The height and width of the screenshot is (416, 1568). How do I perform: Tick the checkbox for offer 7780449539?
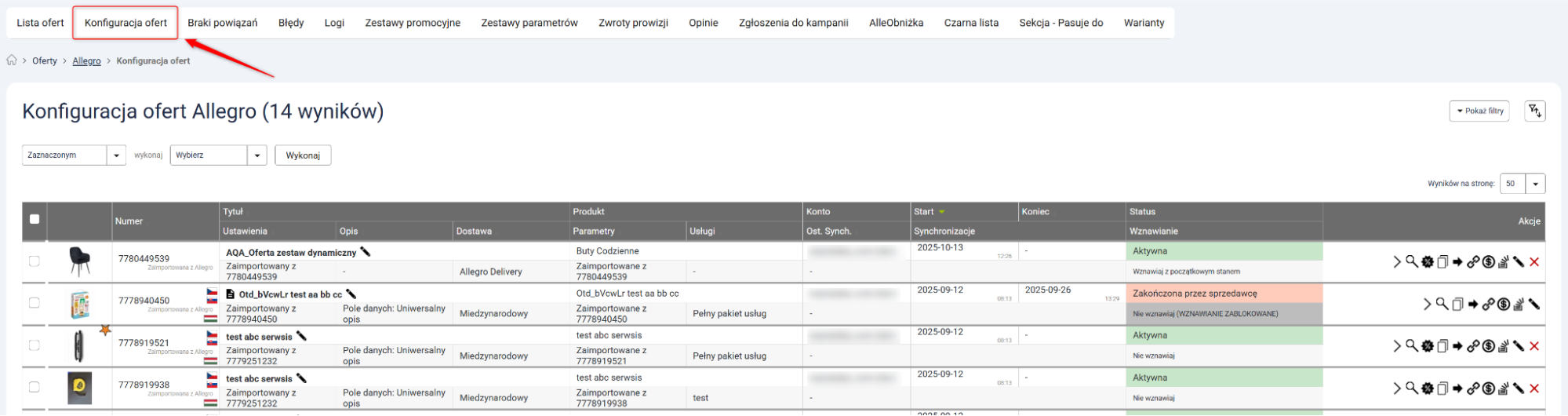35,261
